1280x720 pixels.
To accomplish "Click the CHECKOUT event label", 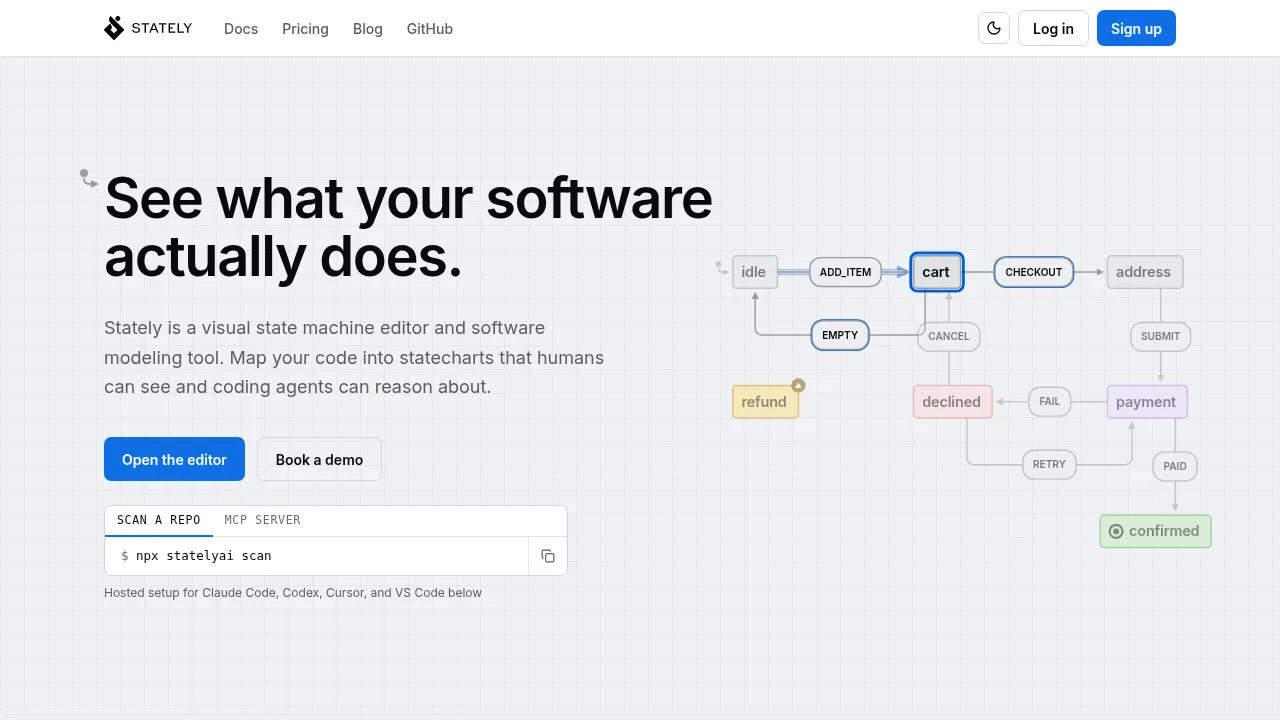I will [1034, 272].
